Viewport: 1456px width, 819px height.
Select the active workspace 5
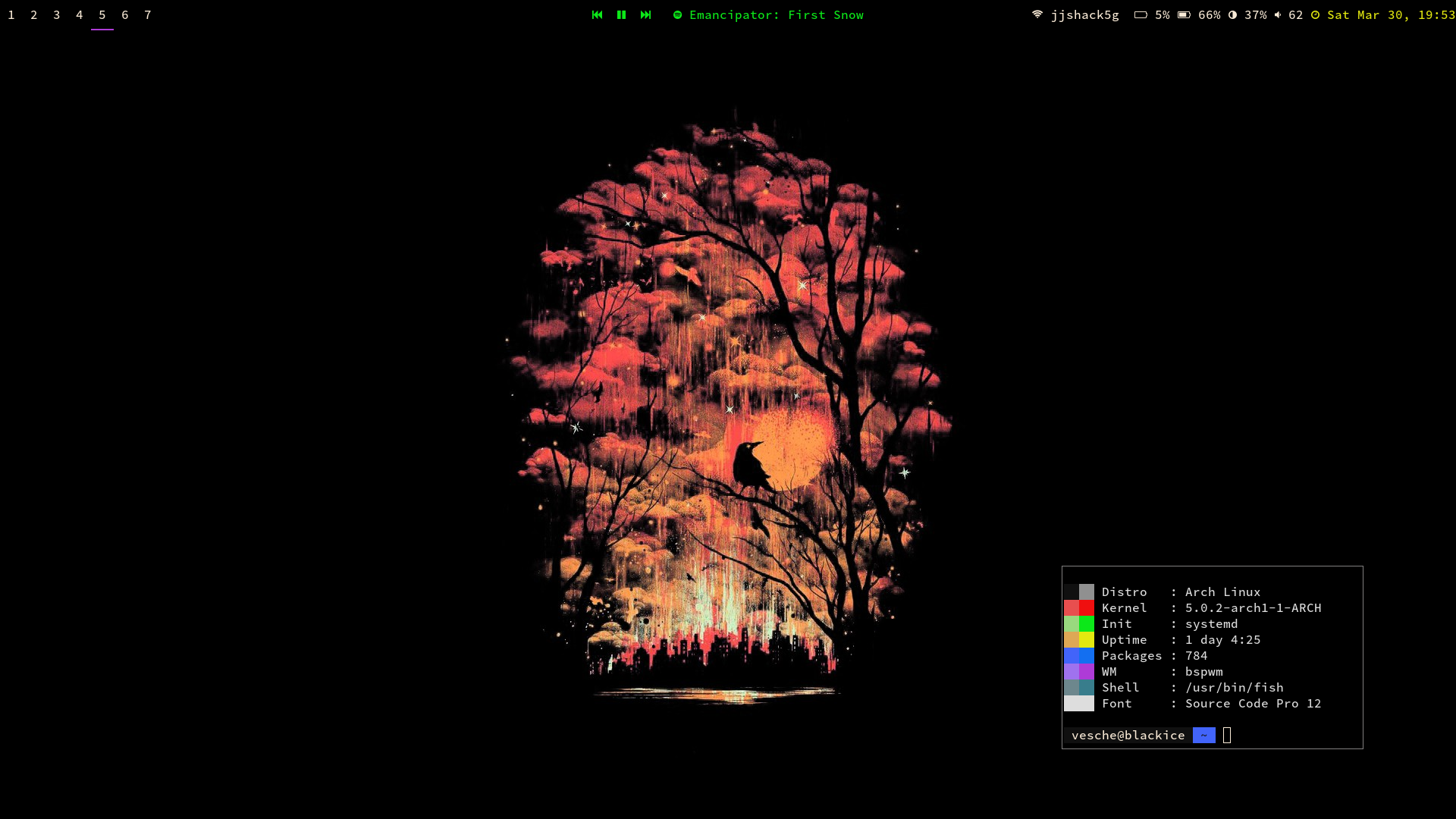(x=102, y=15)
